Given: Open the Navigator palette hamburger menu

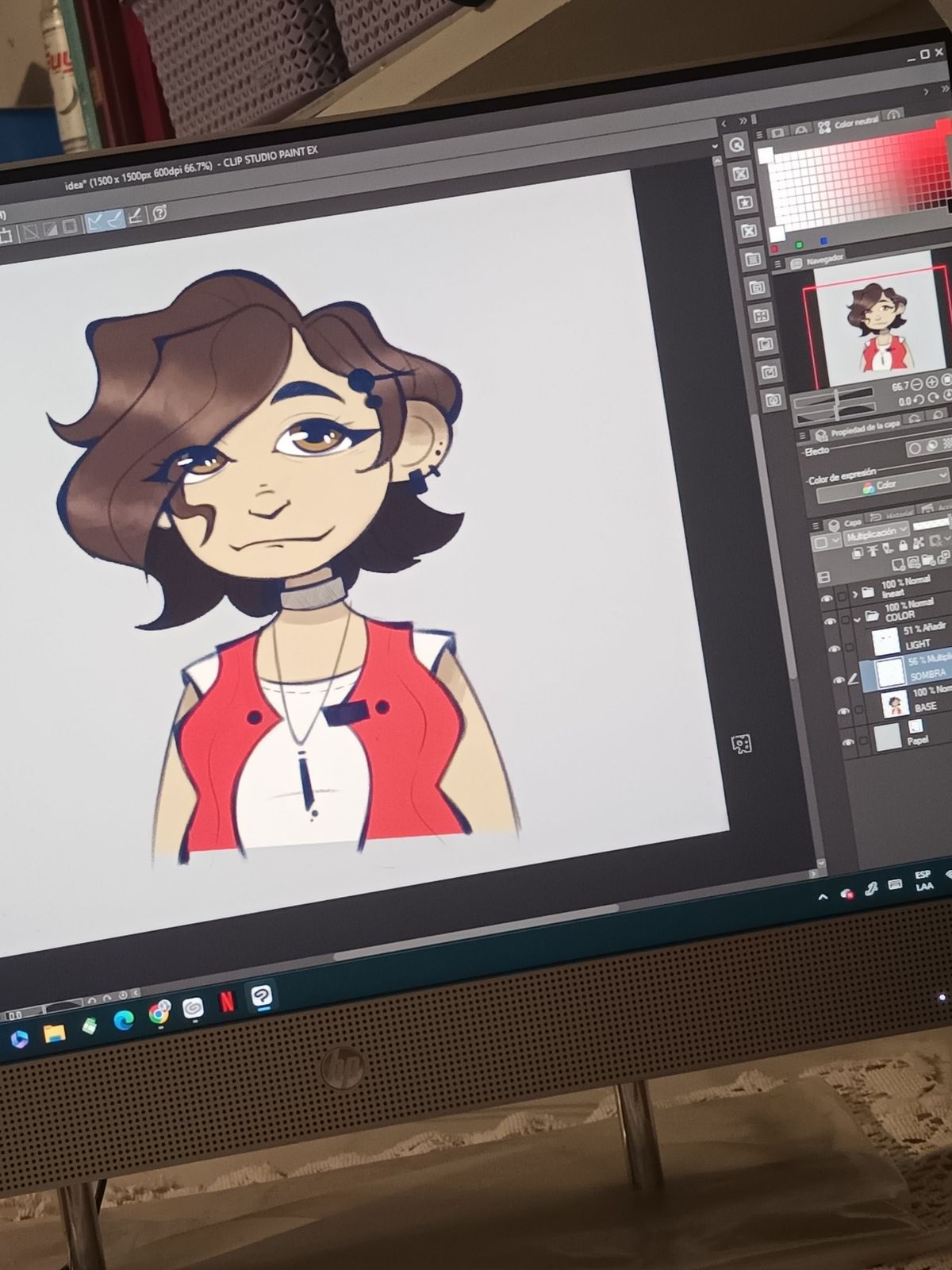Looking at the screenshot, I should pos(778,264).
